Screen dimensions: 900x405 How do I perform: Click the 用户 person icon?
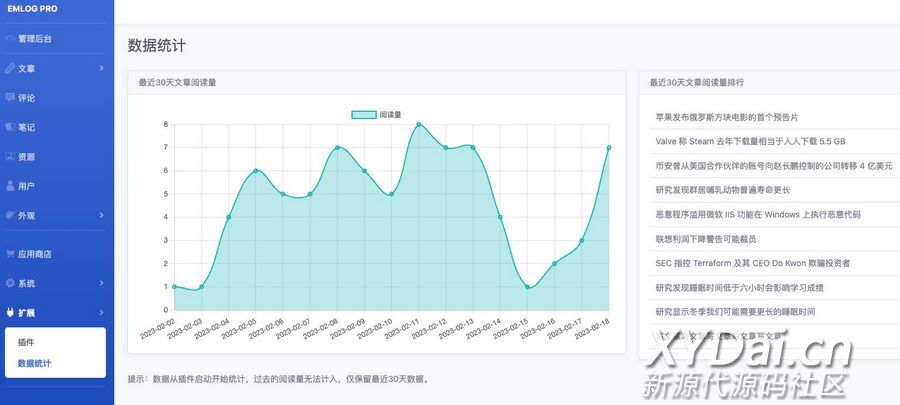[x=10, y=186]
